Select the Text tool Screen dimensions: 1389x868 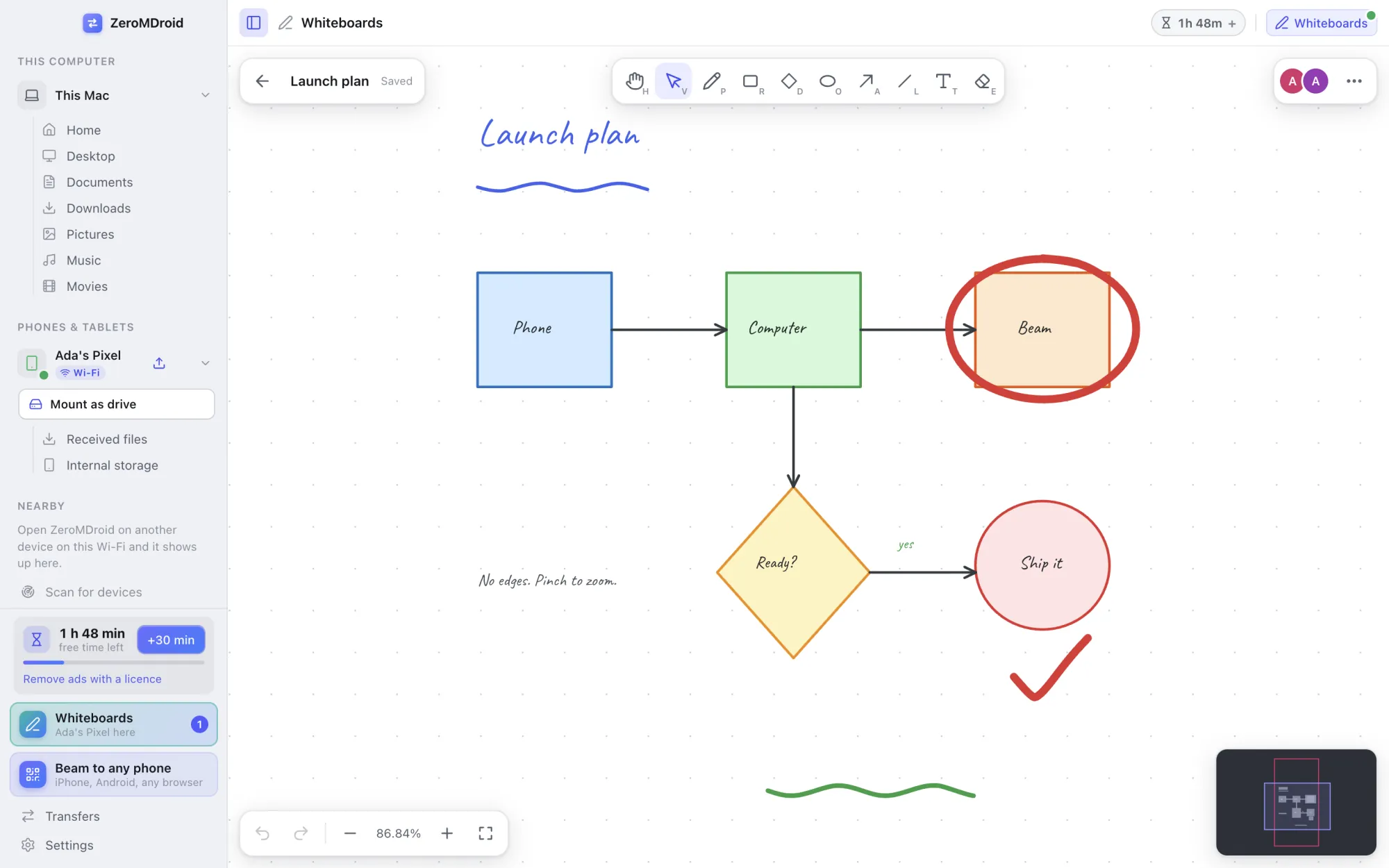(x=943, y=81)
